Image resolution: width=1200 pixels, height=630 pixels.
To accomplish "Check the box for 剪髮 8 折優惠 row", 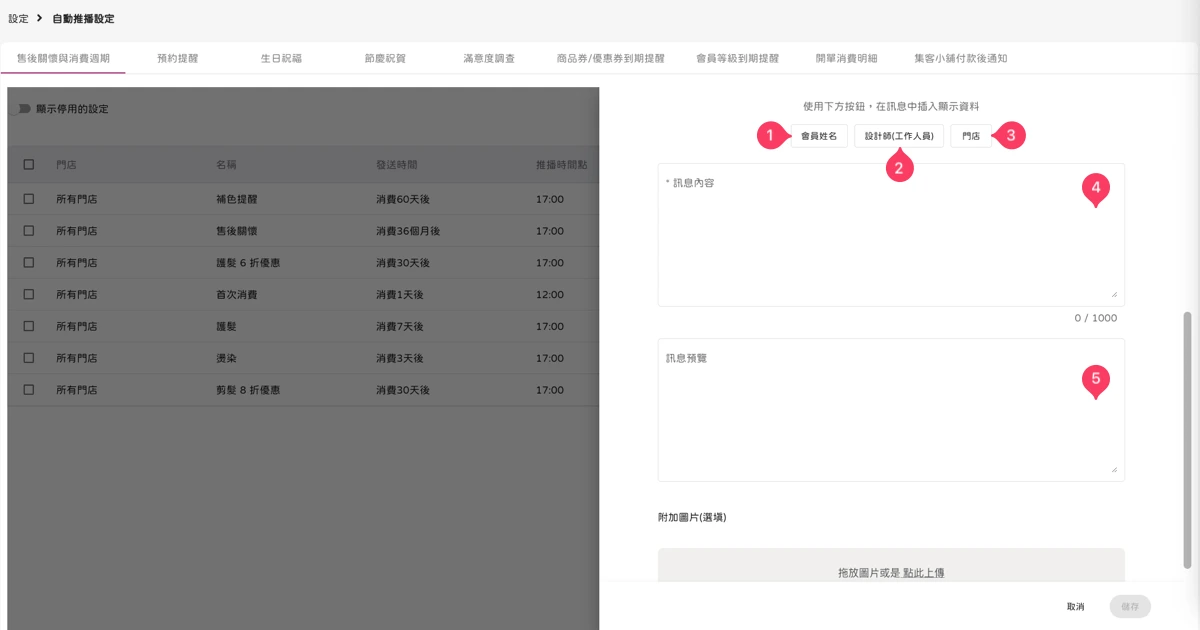I will point(28,390).
